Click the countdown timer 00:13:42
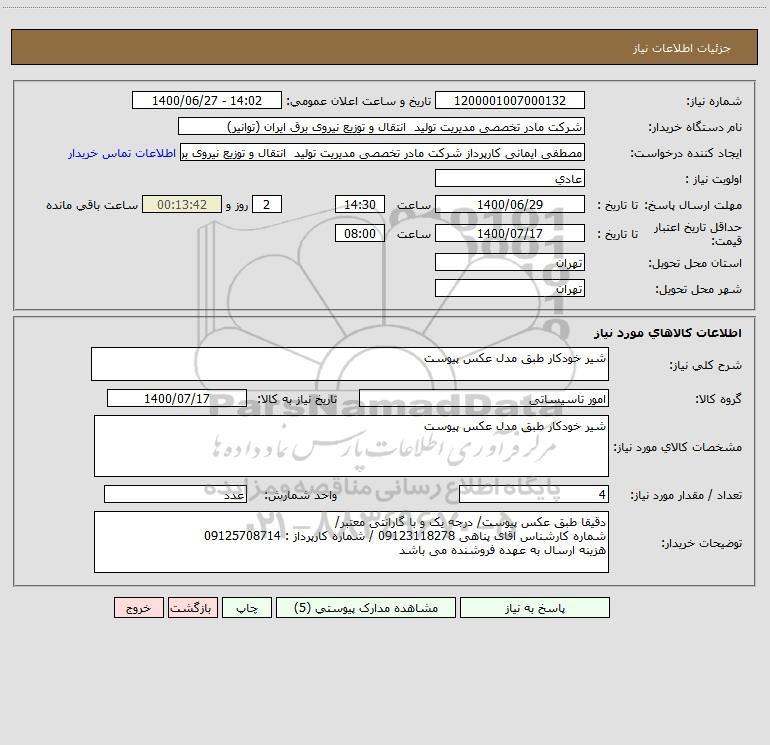This screenshot has width=770, height=745. point(182,204)
